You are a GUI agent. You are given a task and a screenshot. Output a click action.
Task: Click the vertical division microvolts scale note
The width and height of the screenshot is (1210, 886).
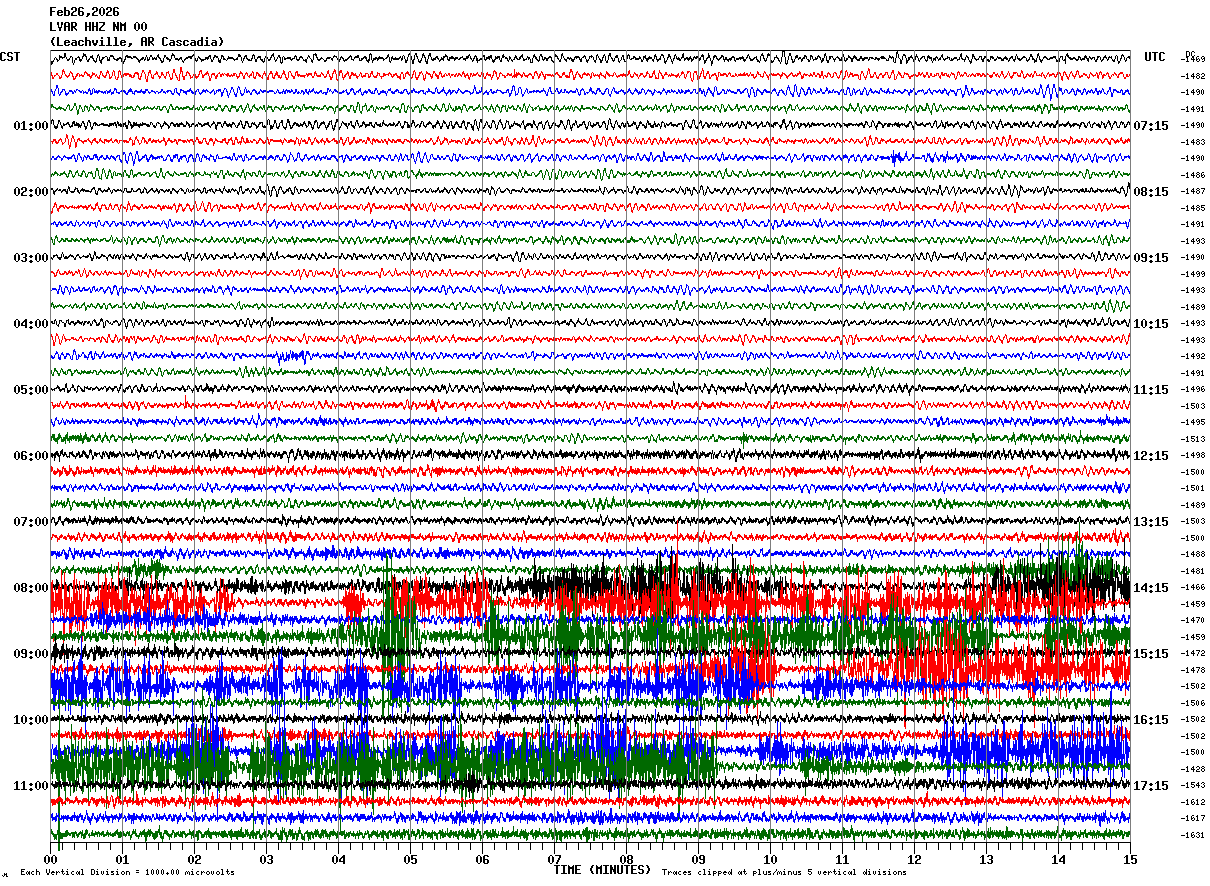(127, 872)
